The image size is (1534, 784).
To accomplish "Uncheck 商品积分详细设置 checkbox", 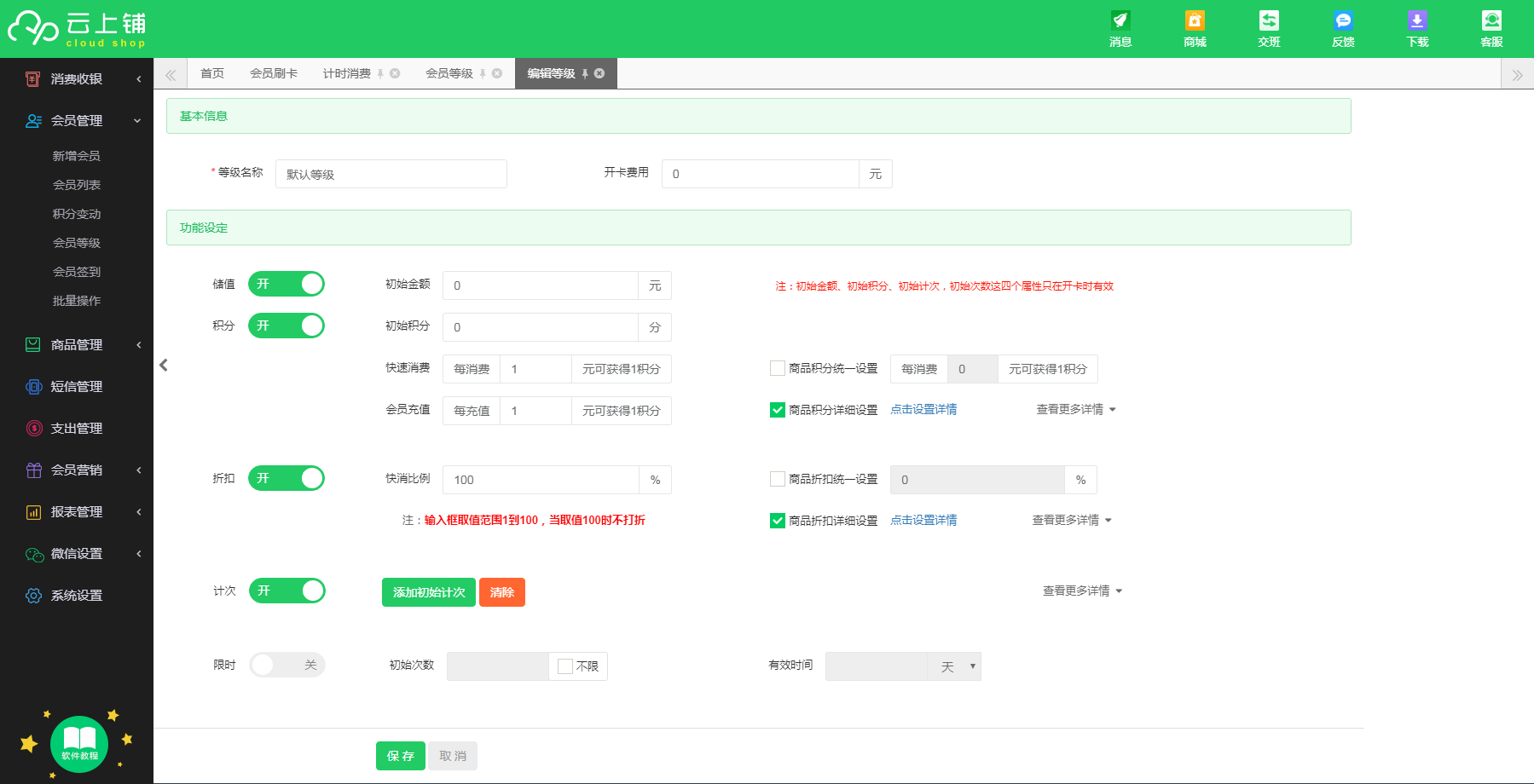I will (778, 410).
